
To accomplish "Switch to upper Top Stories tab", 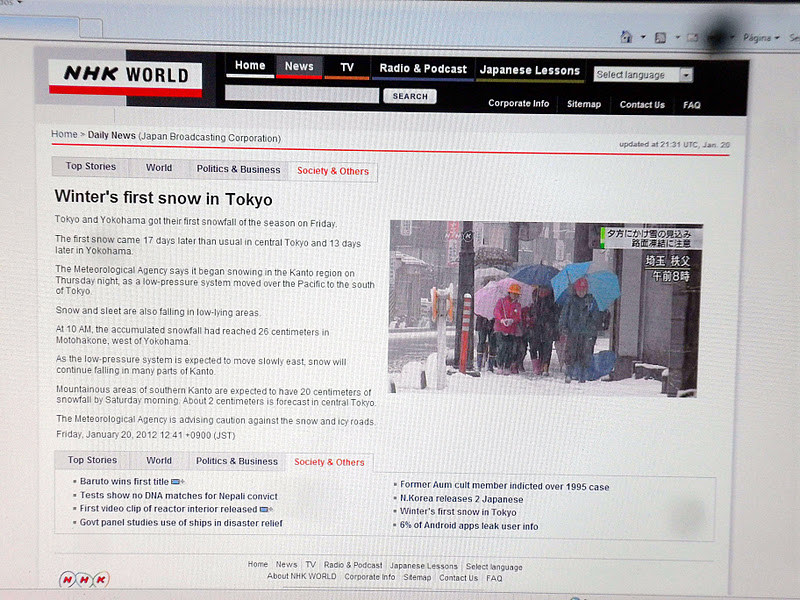I will (90, 166).
